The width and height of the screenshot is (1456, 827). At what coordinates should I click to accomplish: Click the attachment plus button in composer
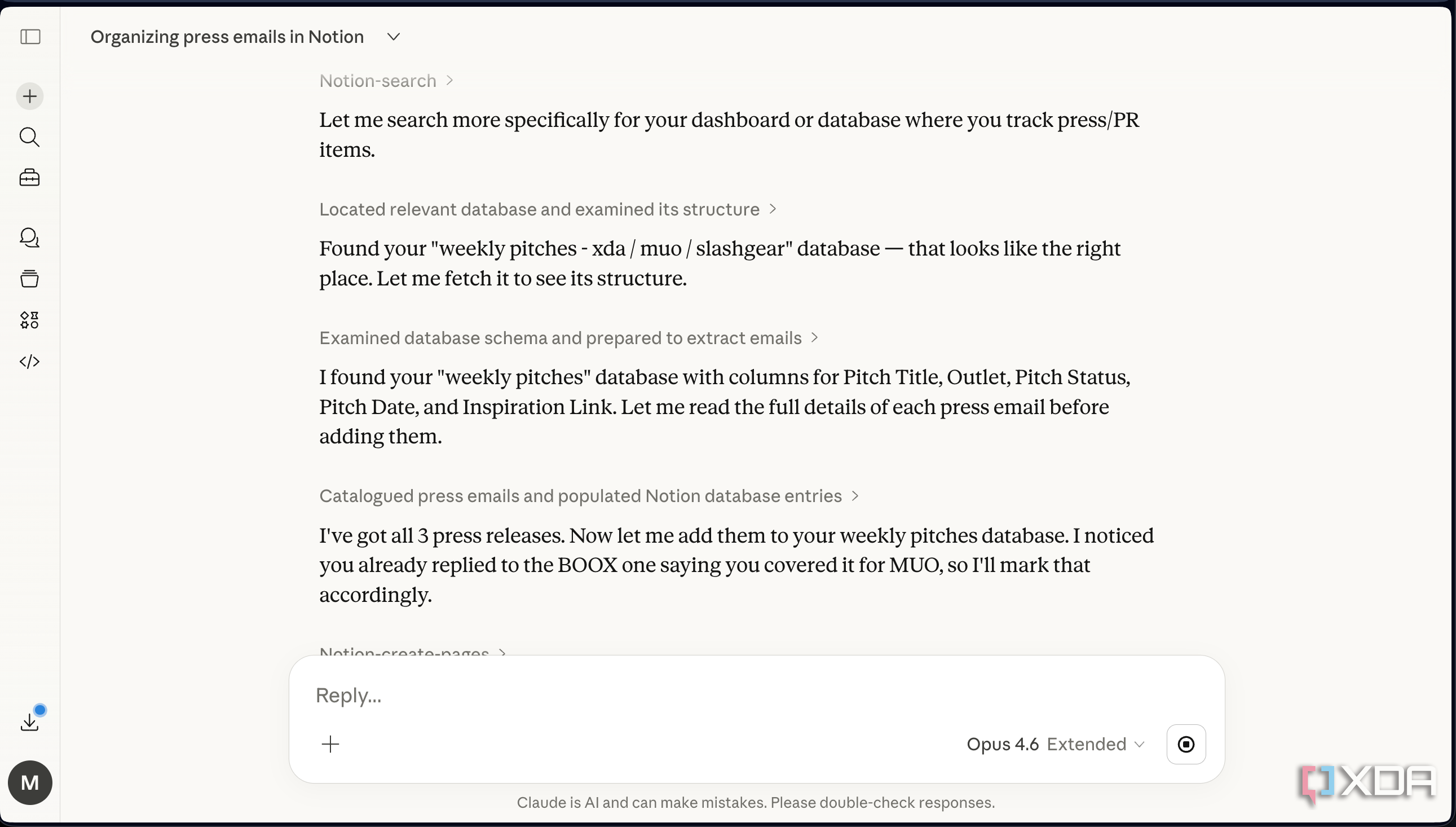330,744
